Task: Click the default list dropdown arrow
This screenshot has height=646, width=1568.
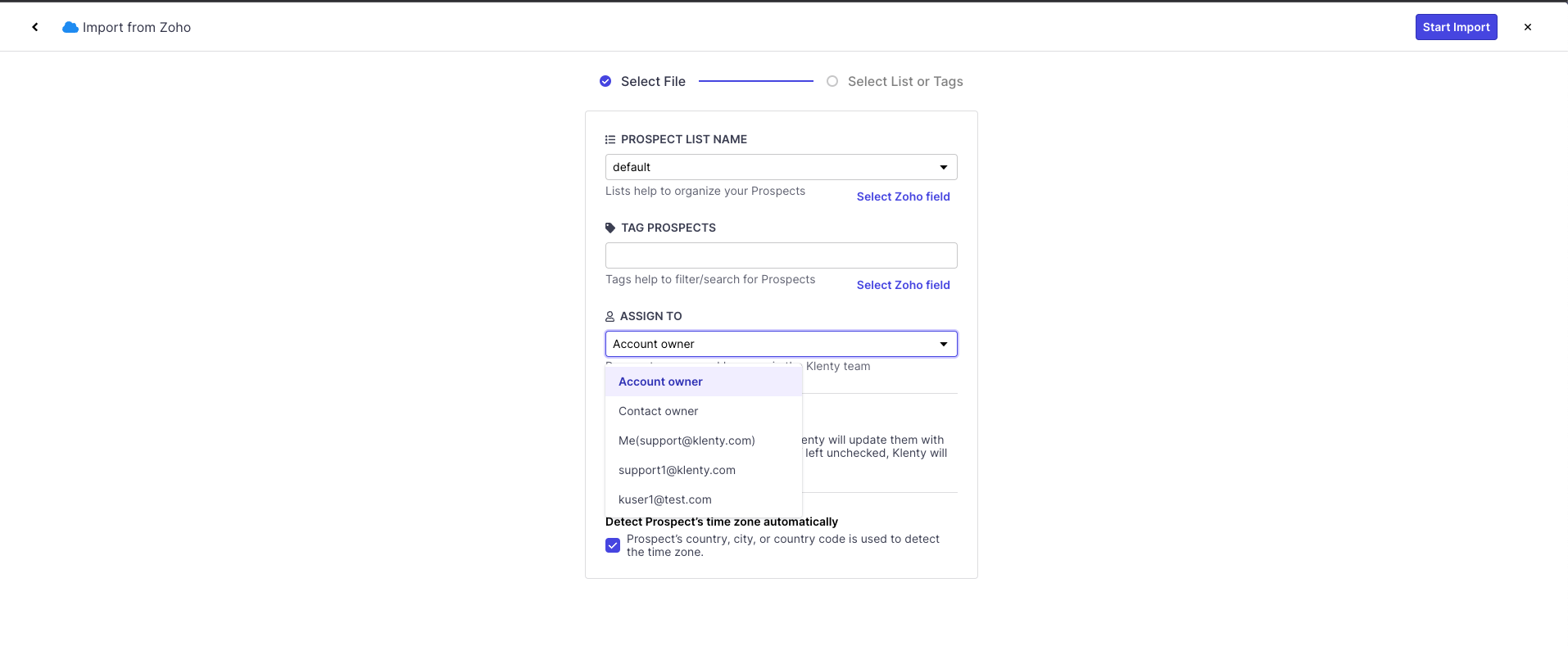Action: [944, 167]
